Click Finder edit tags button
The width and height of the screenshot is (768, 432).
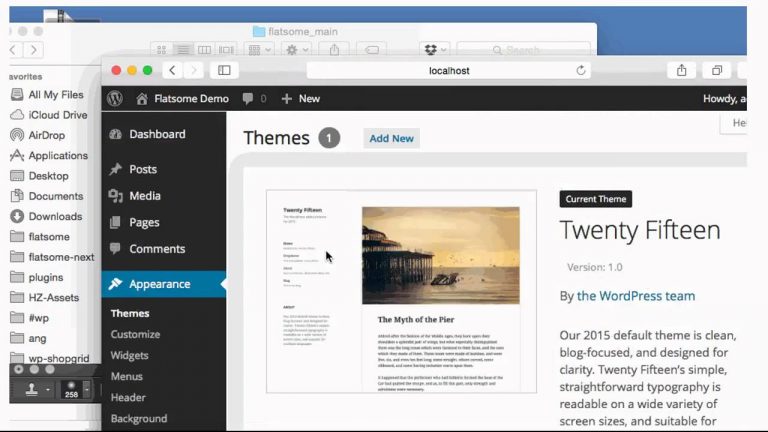pyautogui.click(x=372, y=50)
